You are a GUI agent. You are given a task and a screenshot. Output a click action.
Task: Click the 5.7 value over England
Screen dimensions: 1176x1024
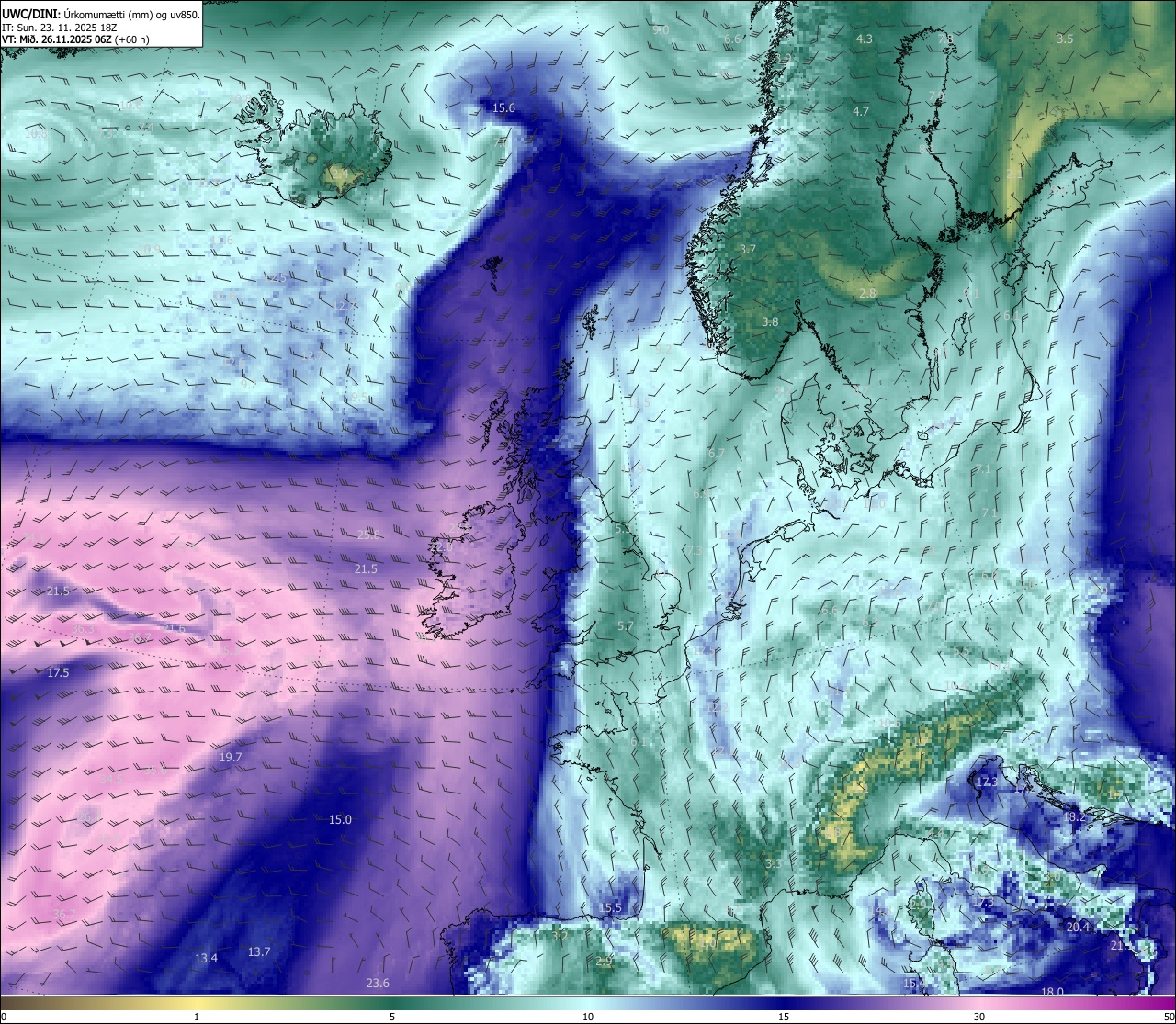626,626
